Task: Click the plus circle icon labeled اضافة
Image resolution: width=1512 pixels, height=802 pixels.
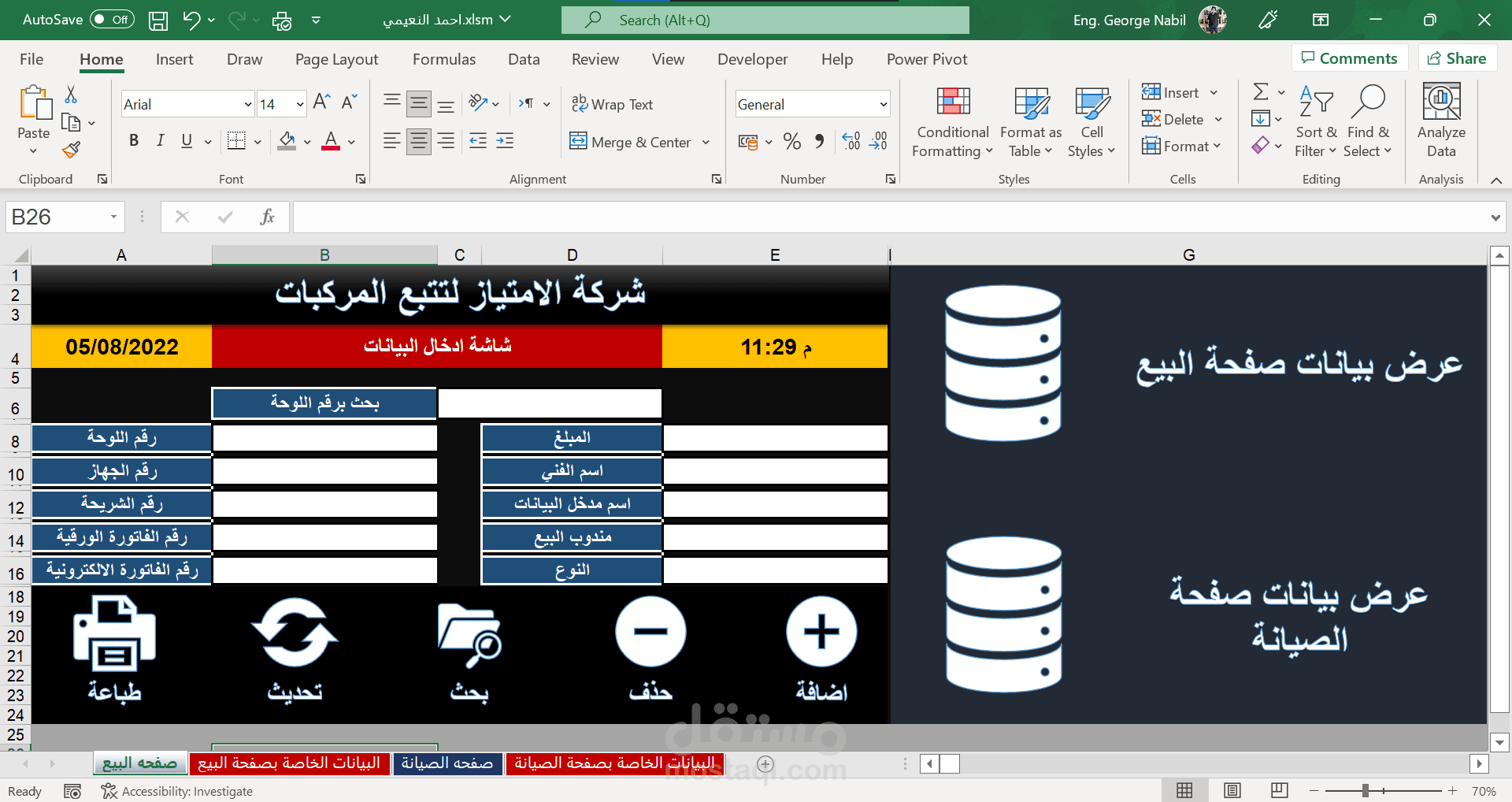Action: click(821, 632)
